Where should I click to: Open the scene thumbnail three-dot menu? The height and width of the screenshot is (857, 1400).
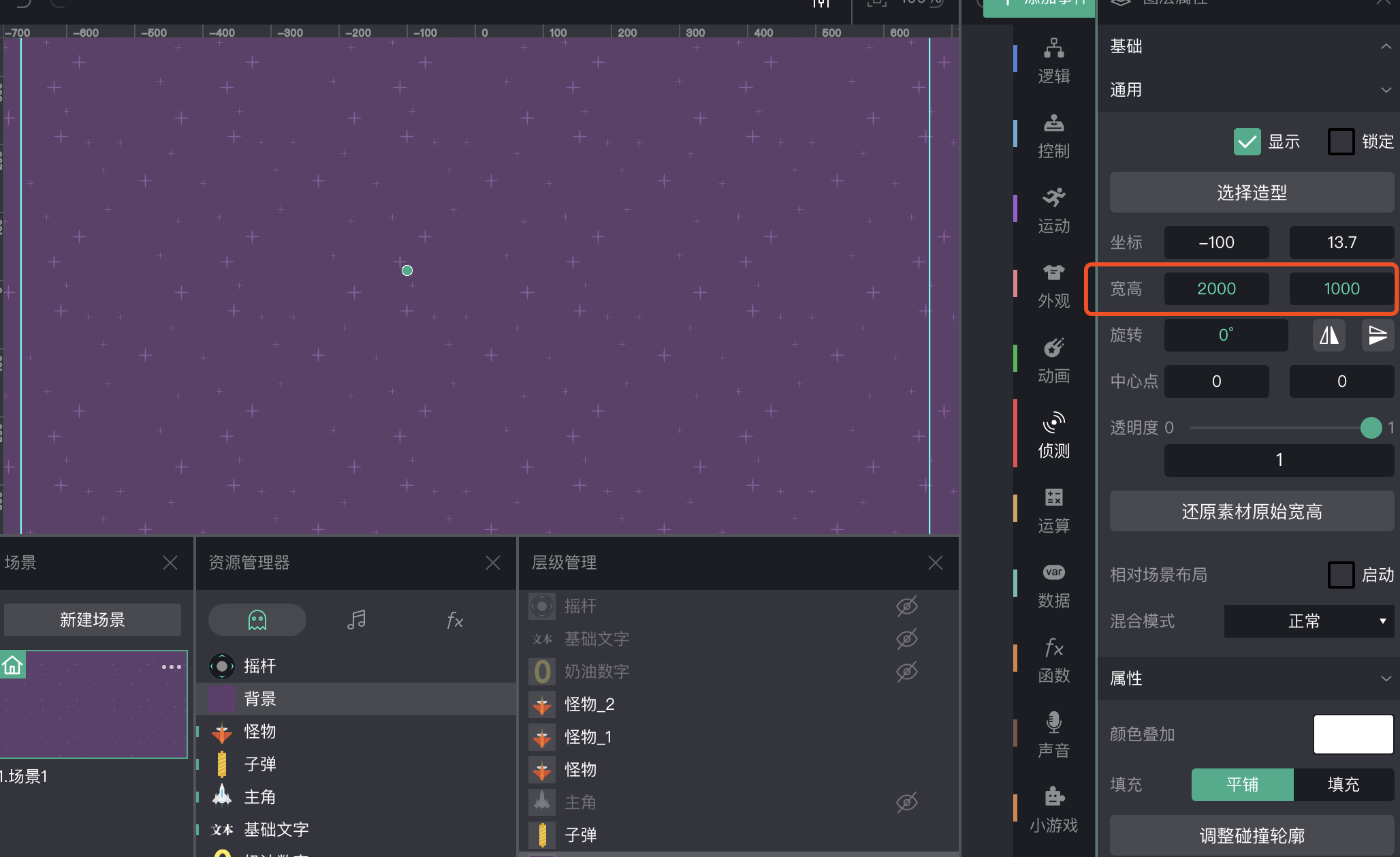172,667
